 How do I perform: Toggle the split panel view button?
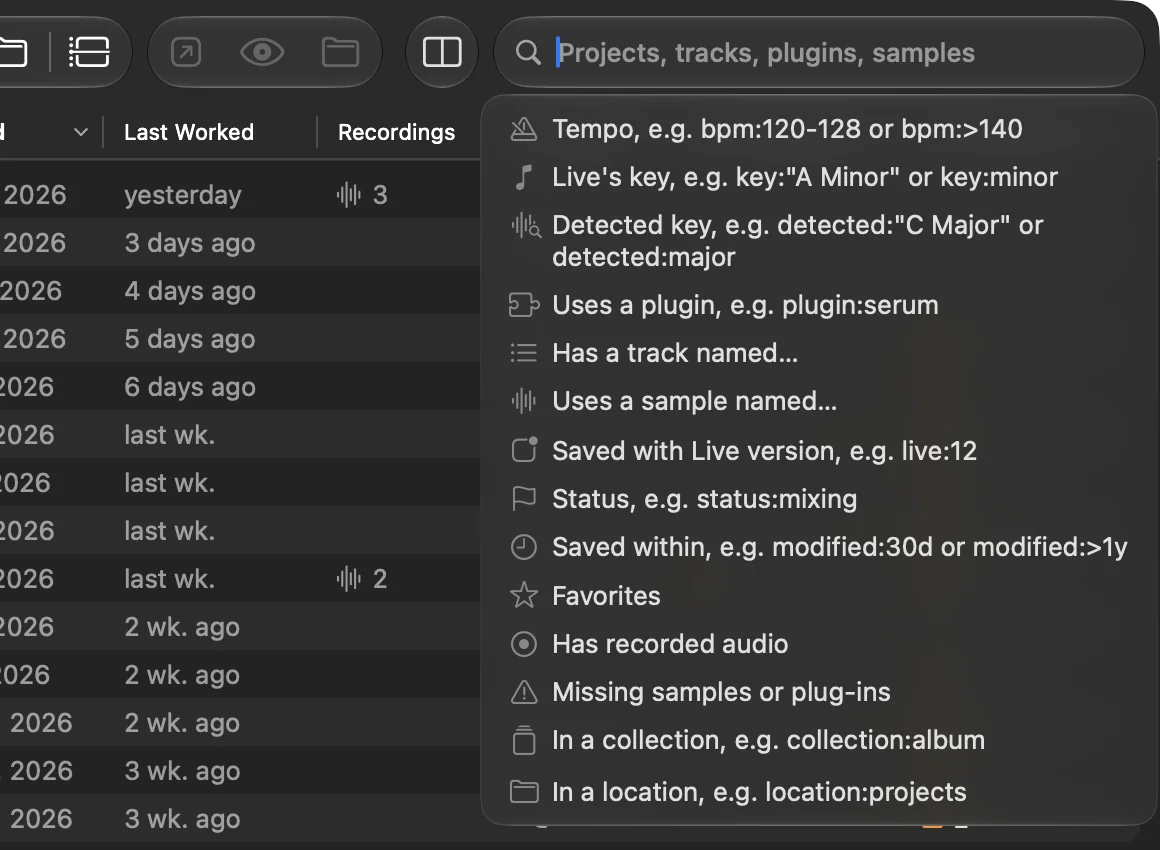(442, 53)
